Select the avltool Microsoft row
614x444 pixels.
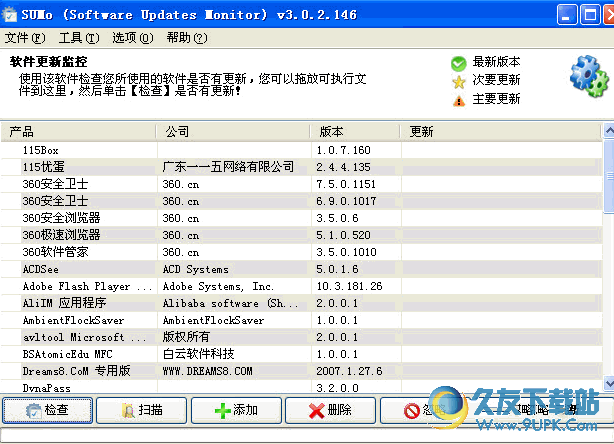click(302, 337)
